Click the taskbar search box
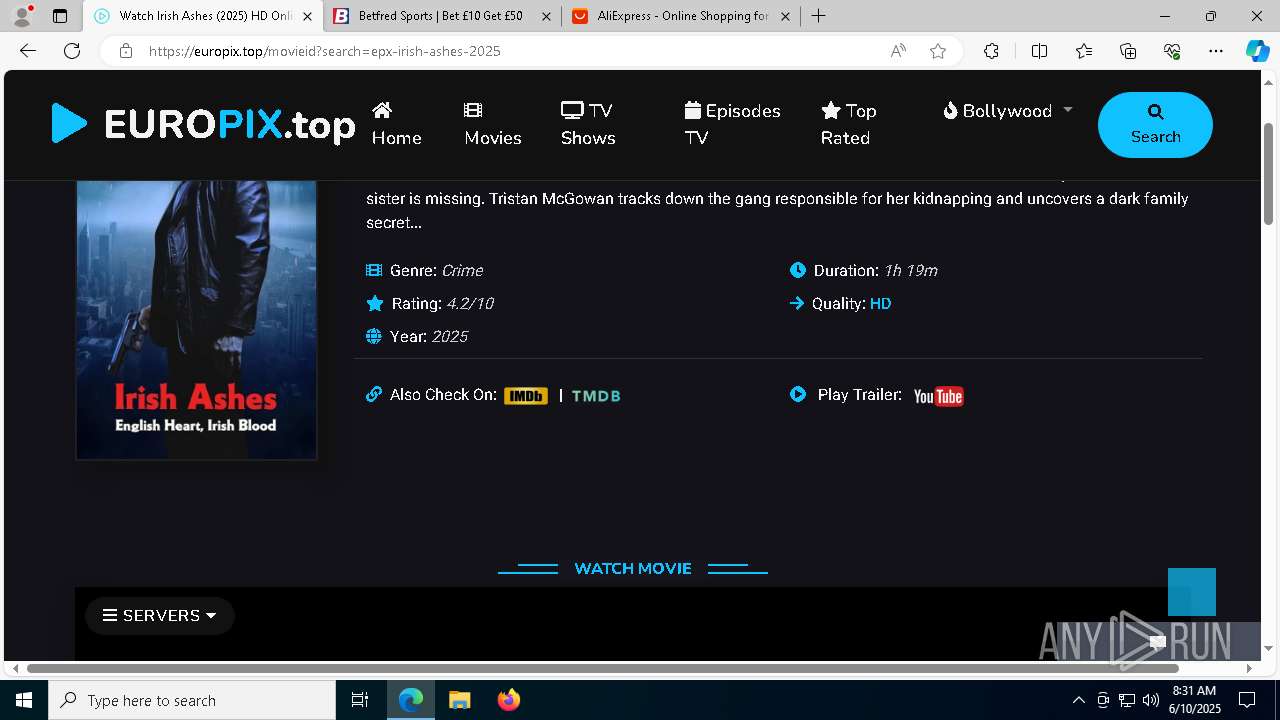The width and height of the screenshot is (1280, 720). [x=192, y=700]
